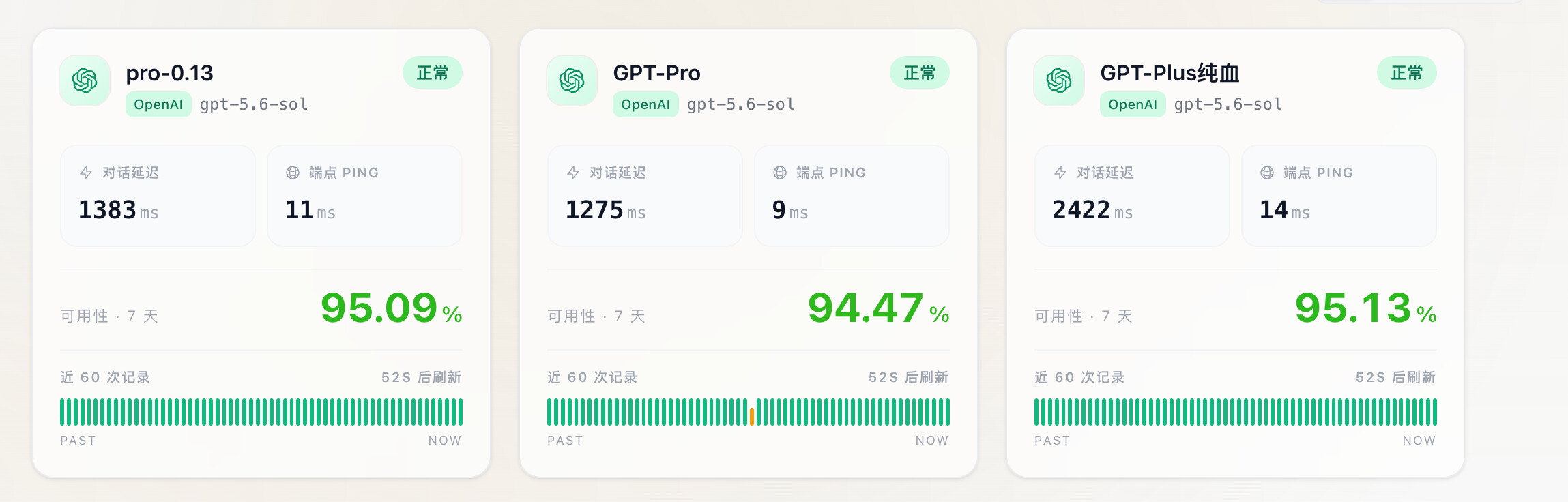
Task: Click the 1383 ms chat latency value
Action: (x=119, y=210)
